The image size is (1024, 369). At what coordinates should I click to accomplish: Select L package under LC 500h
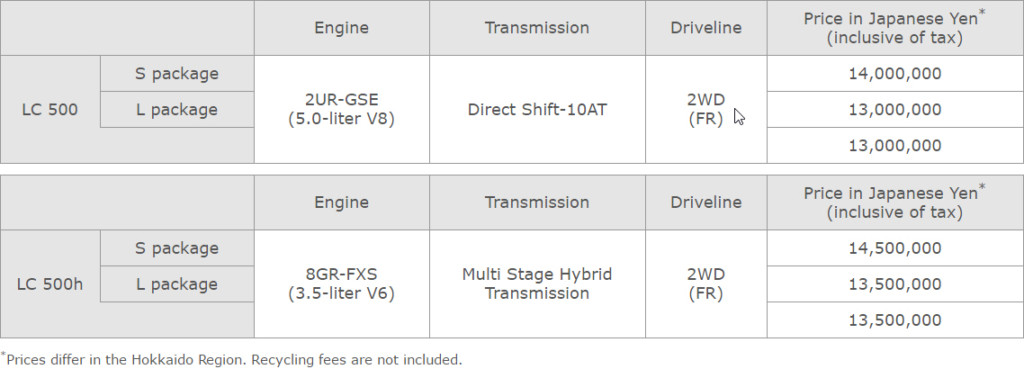click(x=177, y=284)
